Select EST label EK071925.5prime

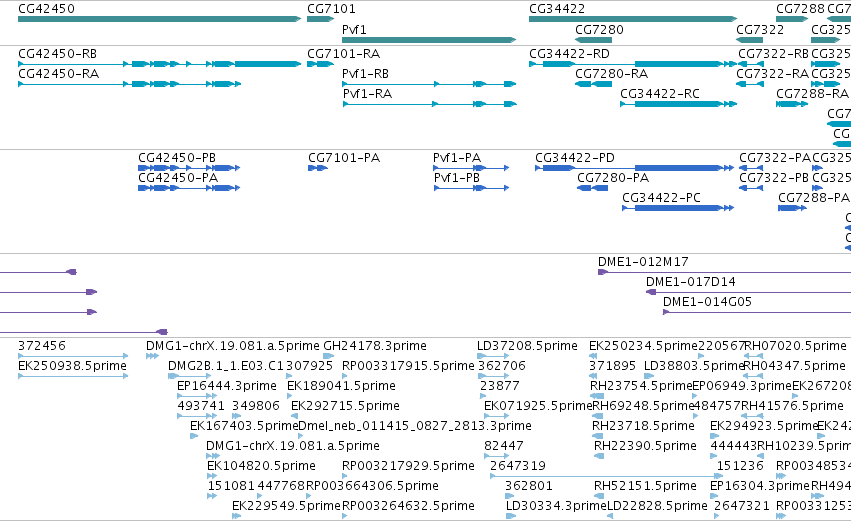tap(538, 406)
